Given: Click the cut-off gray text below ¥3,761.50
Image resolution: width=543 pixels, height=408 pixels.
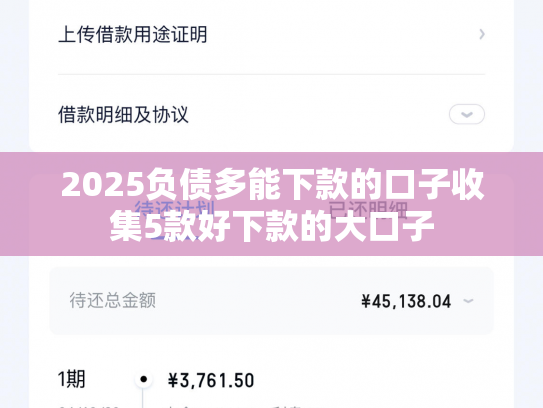Looking at the screenshot, I should tap(179, 406).
